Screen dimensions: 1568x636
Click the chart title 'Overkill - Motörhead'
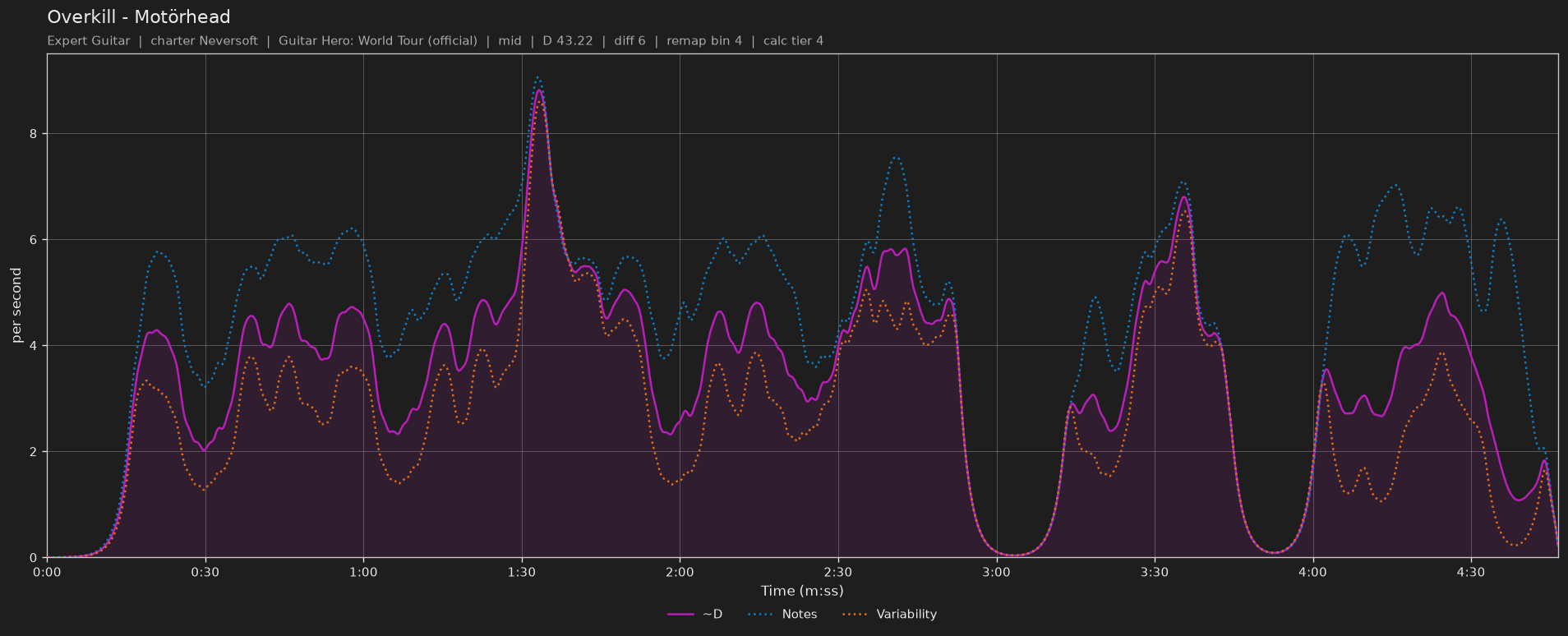coord(139,16)
